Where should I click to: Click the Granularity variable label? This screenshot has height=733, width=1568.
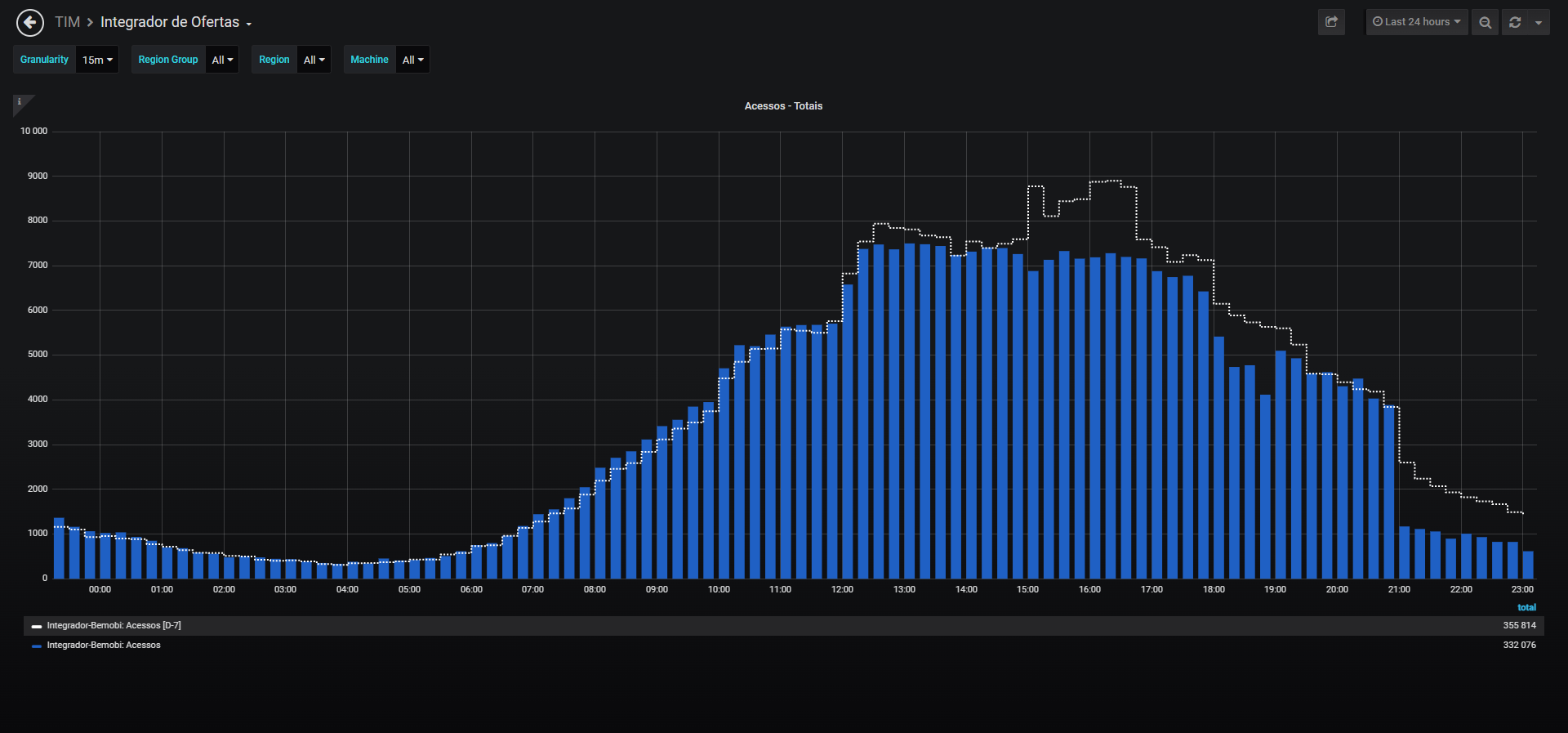coord(45,60)
